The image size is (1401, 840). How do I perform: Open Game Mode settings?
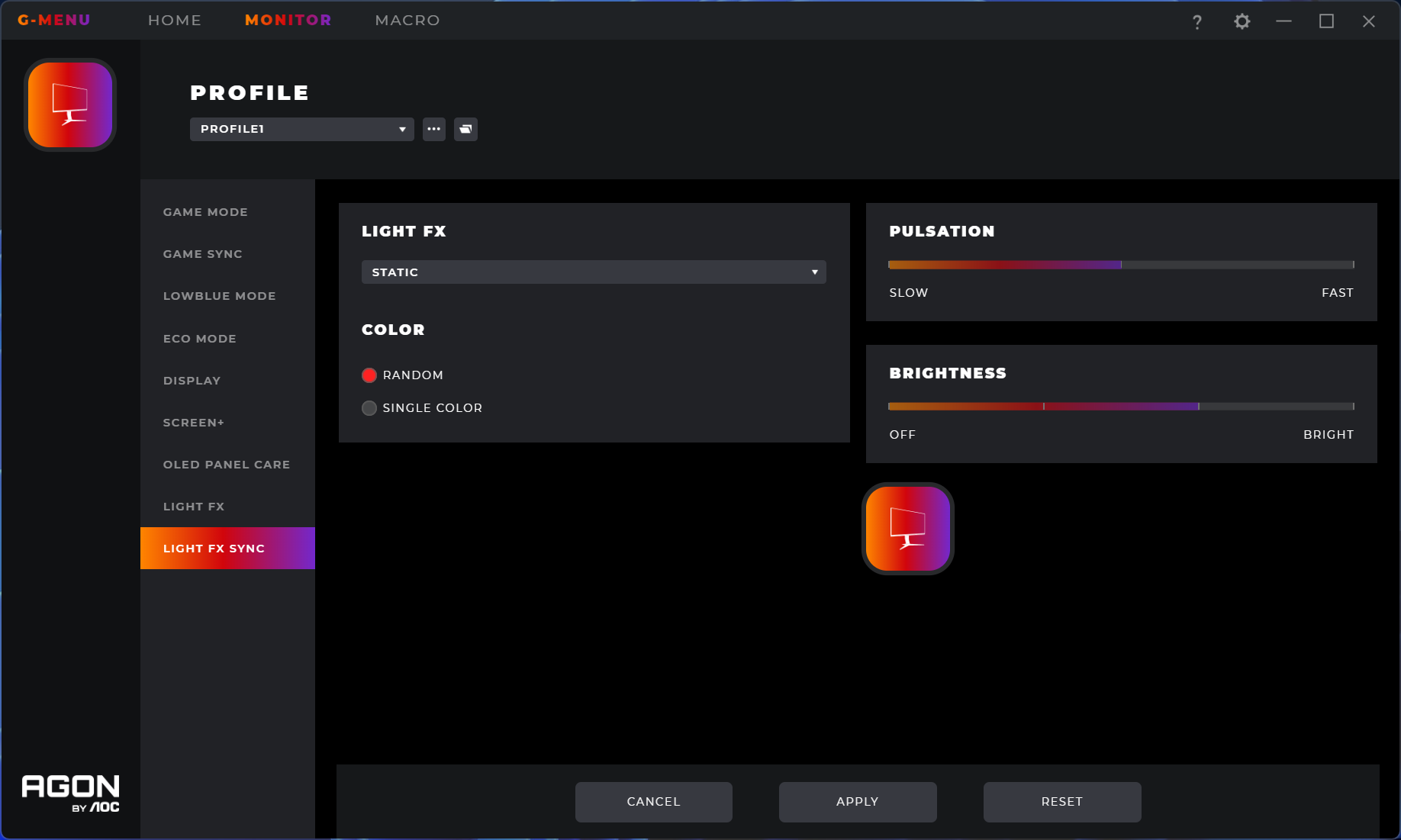227,212
